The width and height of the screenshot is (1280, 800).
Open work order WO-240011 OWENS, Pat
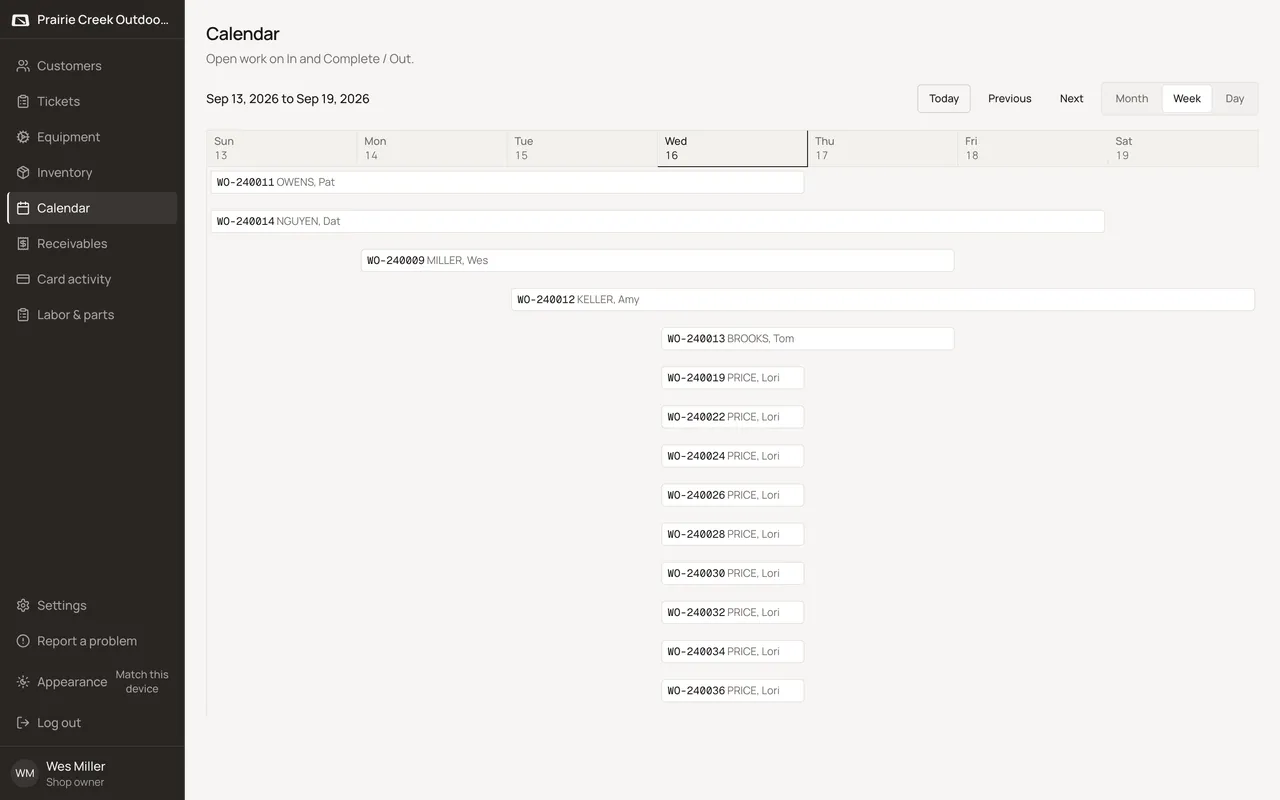point(507,182)
